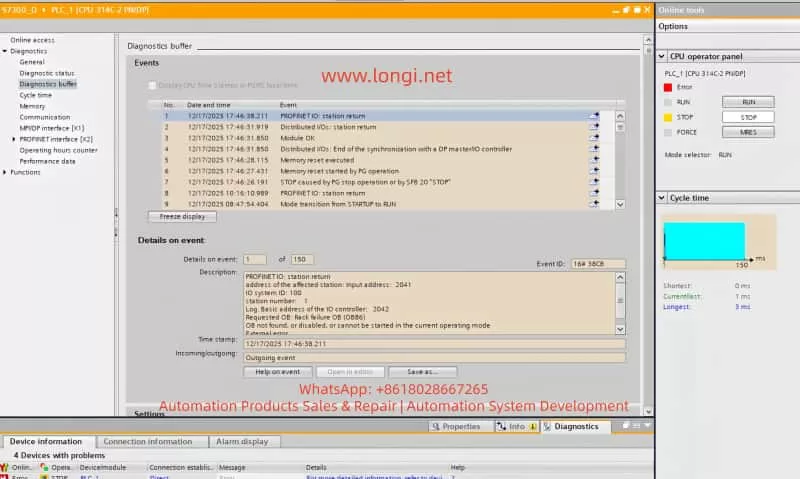This screenshot has height=479, width=800.
Task: Click the Properties tab icon
Action: point(435,426)
